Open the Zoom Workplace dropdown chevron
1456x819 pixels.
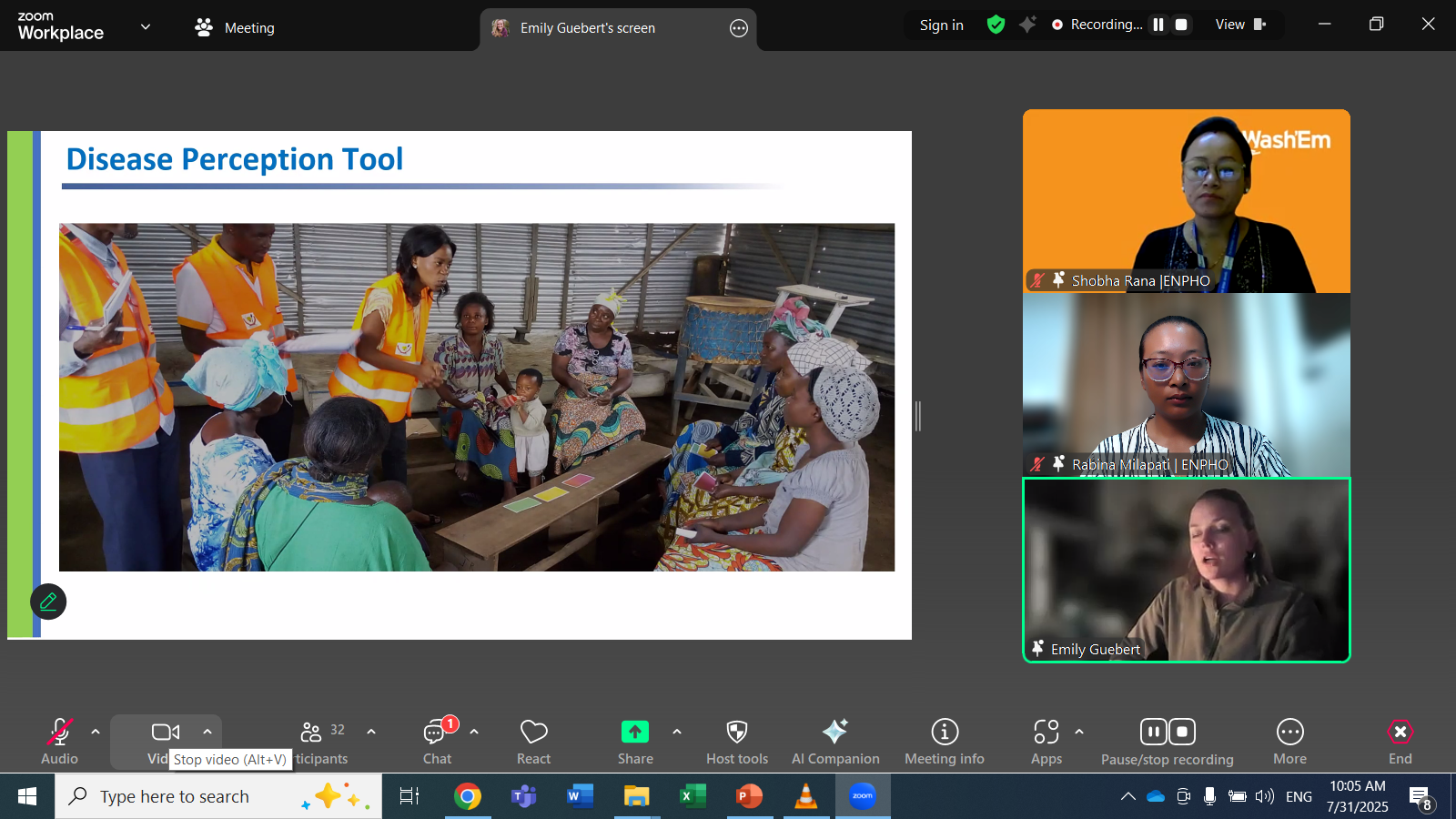146,27
